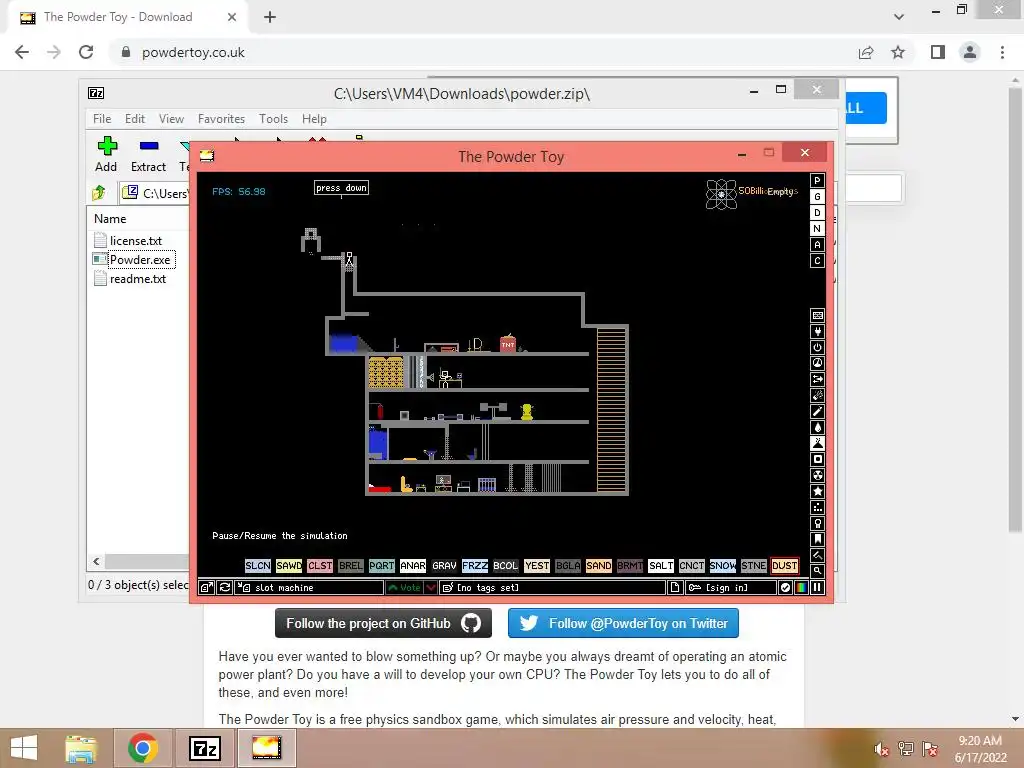Open Chrome three-dot menu
This screenshot has height=768, width=1024.
(x=1002, y=52)
